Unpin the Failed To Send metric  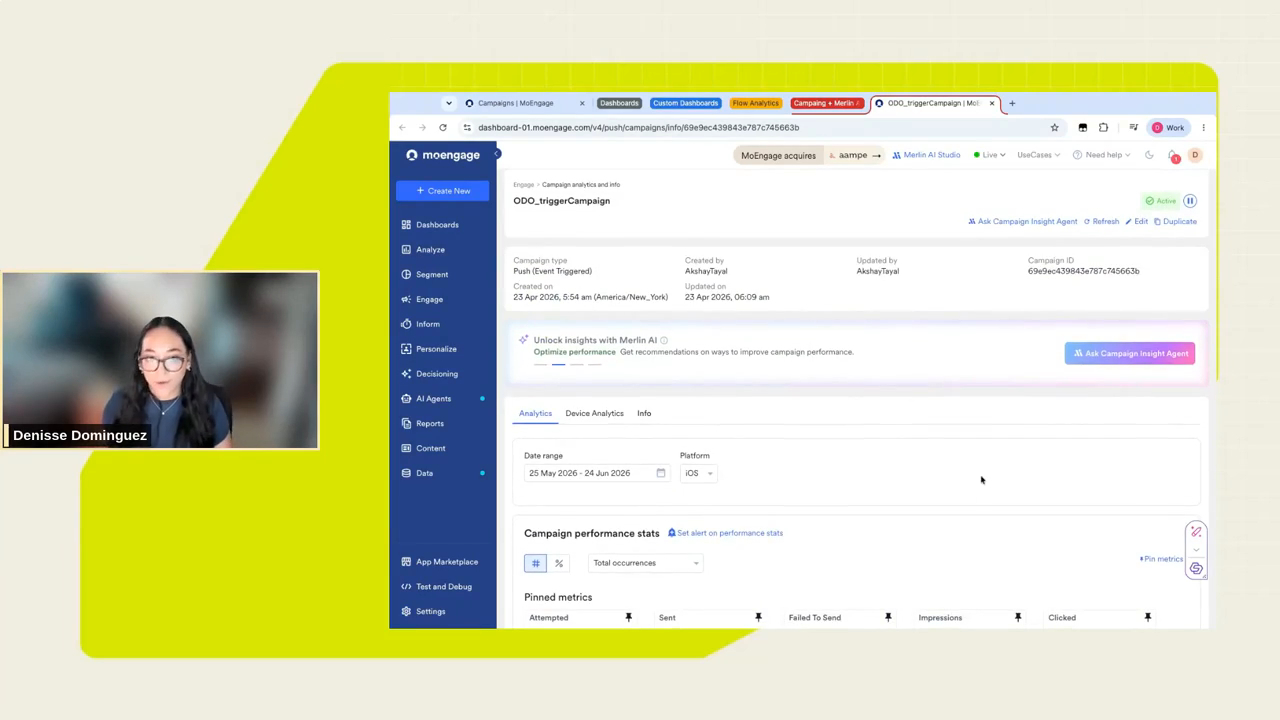pyautogui.click(x=888, y=618)
